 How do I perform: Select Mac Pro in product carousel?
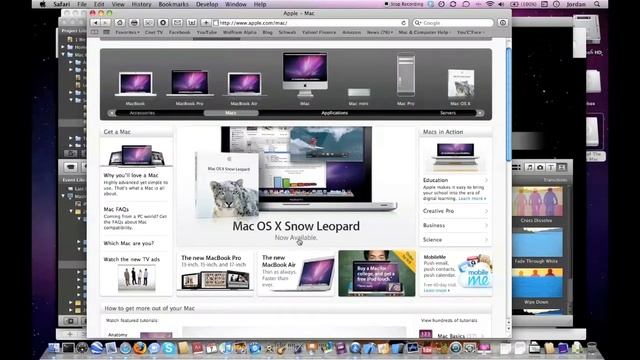point(406,81)
